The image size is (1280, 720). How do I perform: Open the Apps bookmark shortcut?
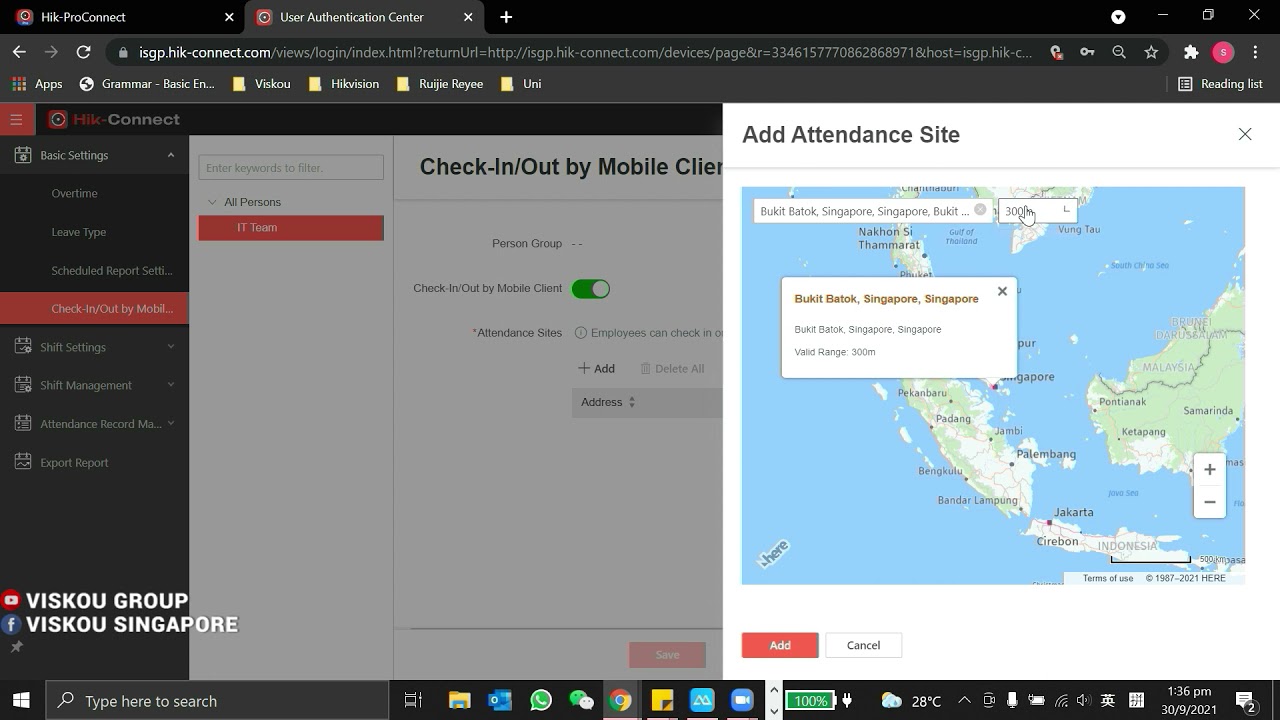(37, 84)
